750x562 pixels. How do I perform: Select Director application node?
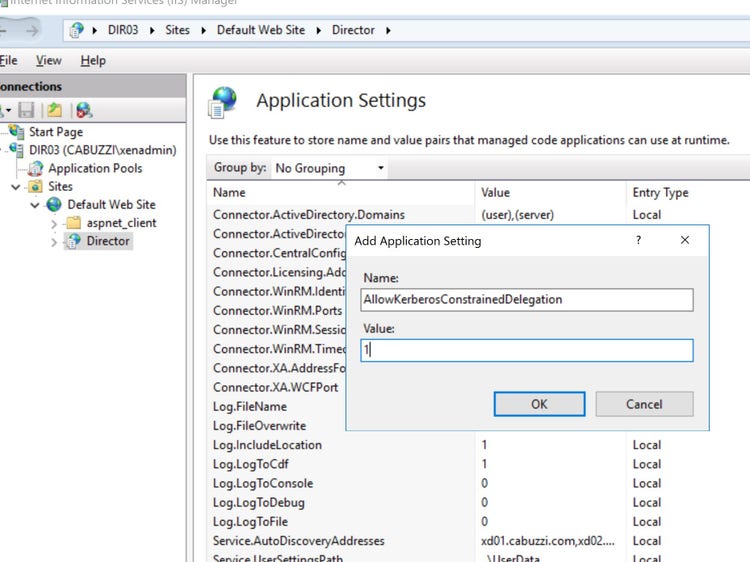point(108,241)
